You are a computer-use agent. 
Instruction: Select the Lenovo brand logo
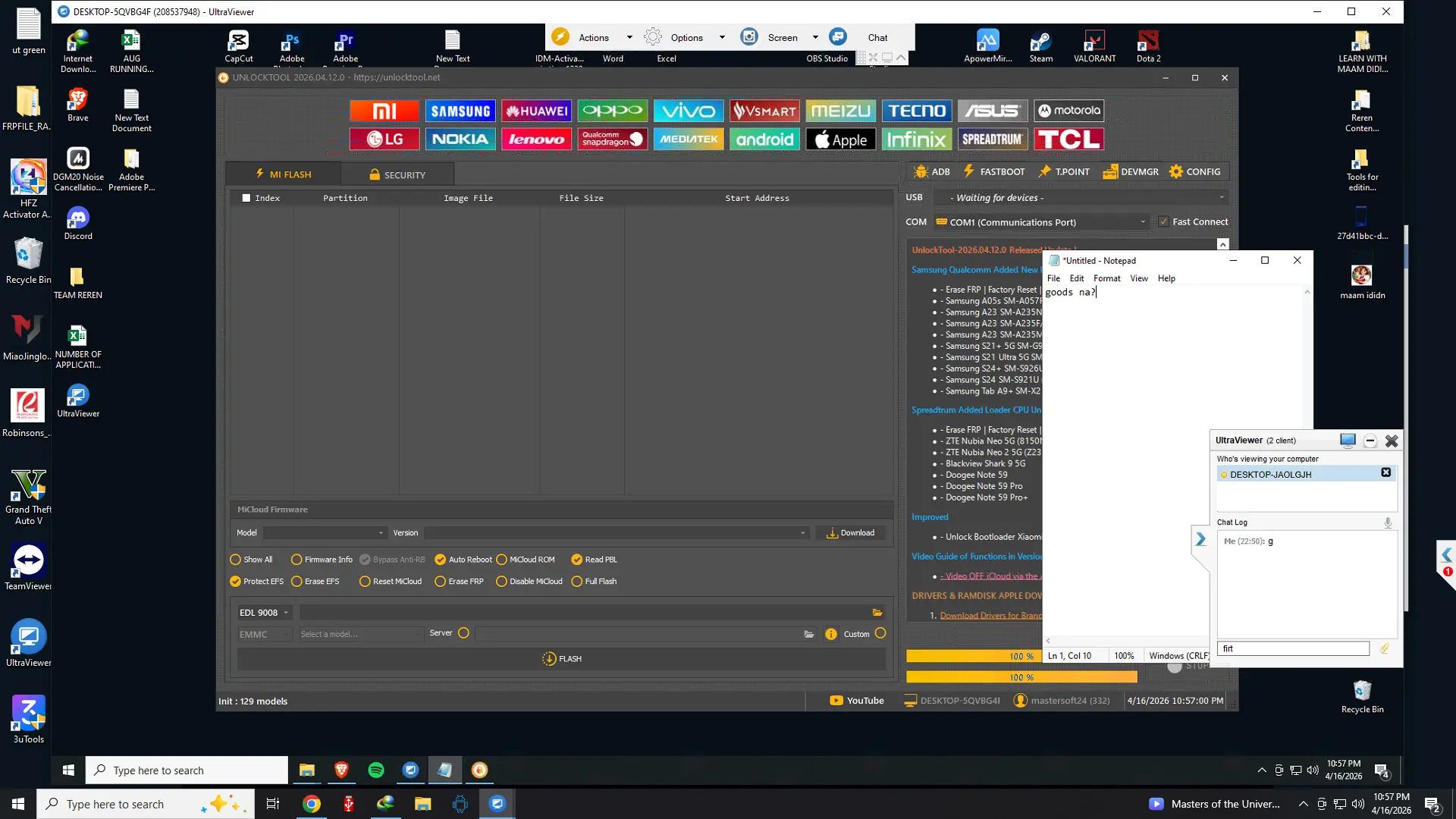pyautogui.click(x=536, y=140)
